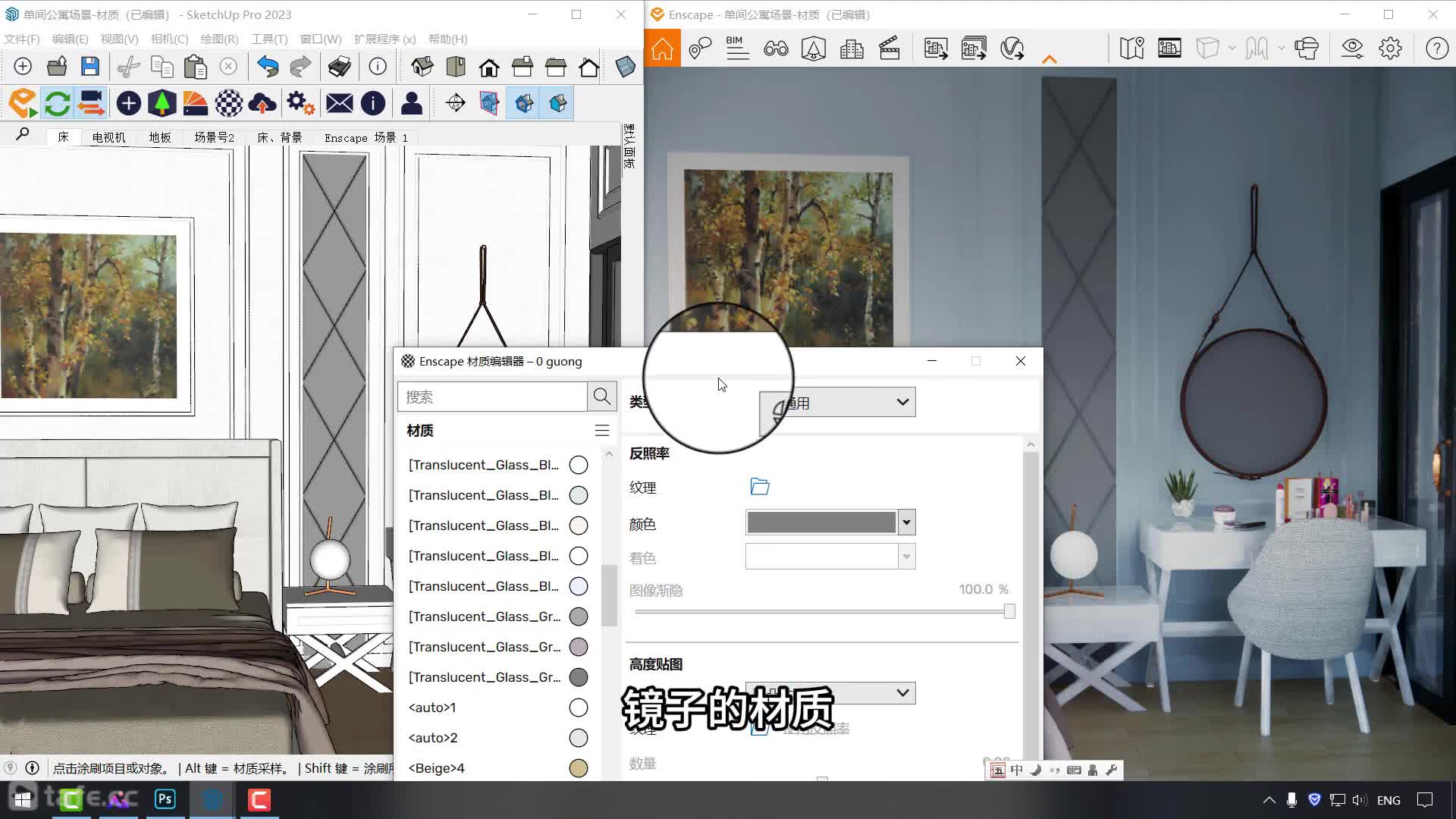Open Enscape asset library tree icon
Viewport: 1456px width, 819px height.
162,103
